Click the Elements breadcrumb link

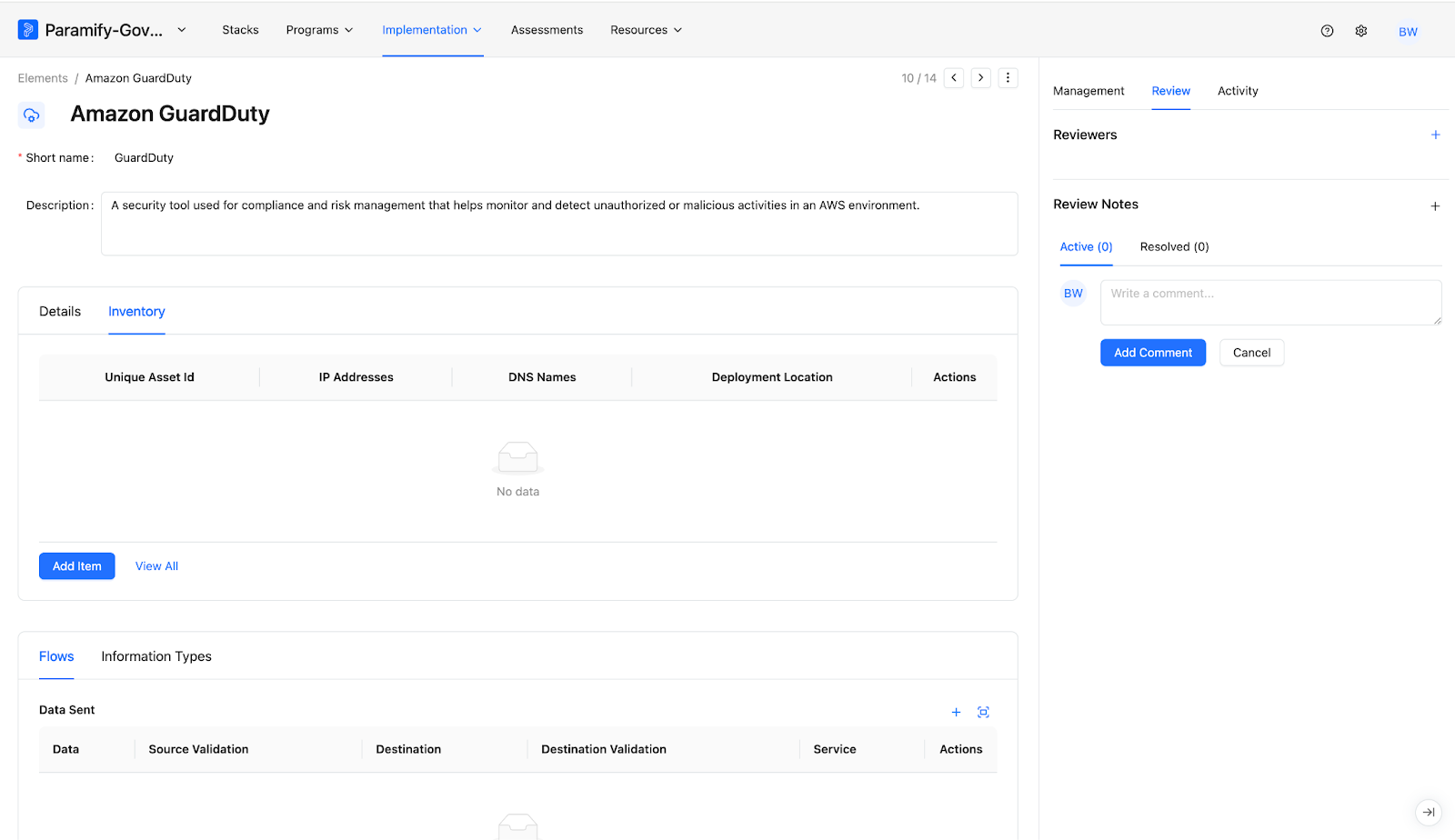pos(43,78)
